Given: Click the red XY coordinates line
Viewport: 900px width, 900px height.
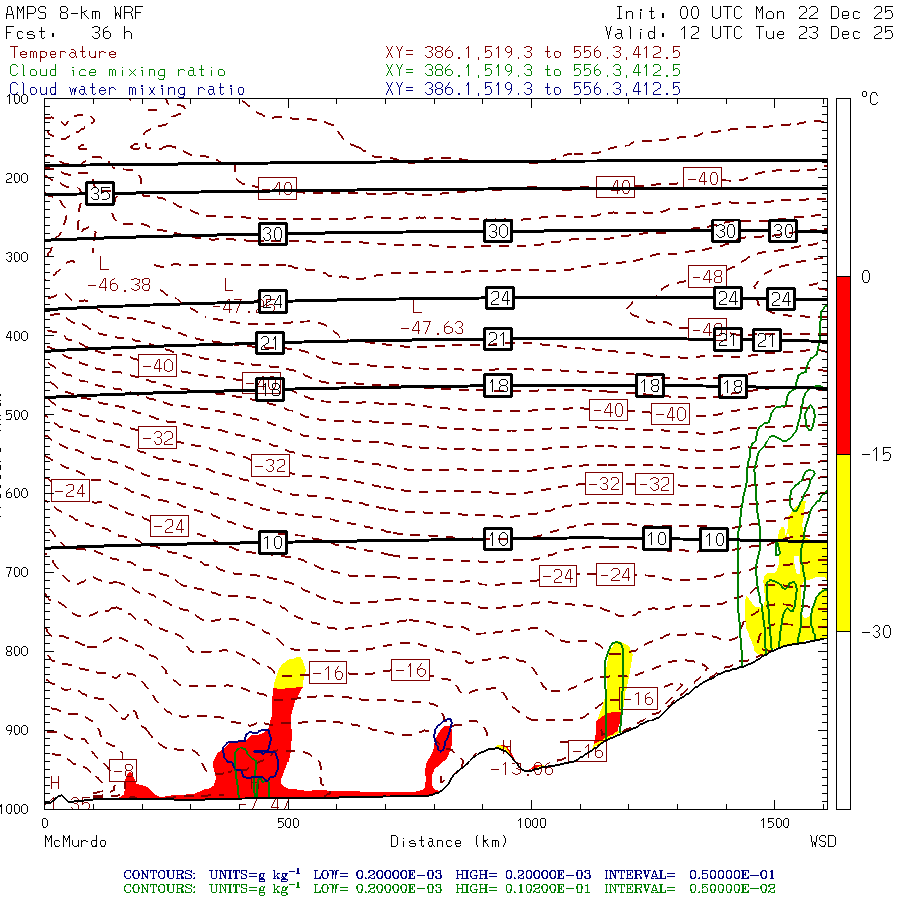Looking at the screenshot, I should [x=533, y=53].
